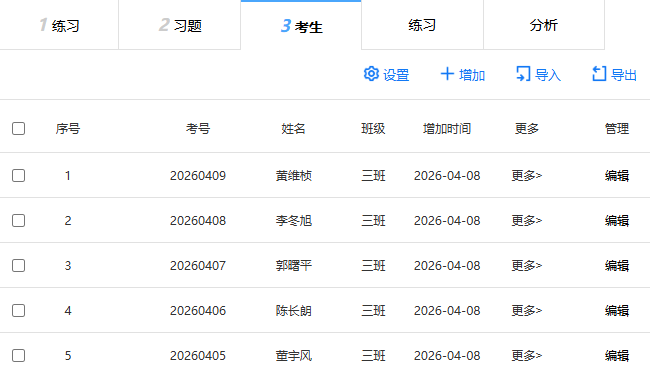The image size is (650, 374).
Task: Check the box for row 20260409
Action: 18,175
